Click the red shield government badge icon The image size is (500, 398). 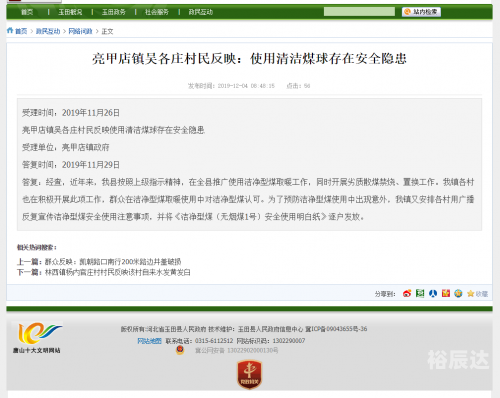coord(249,374)
